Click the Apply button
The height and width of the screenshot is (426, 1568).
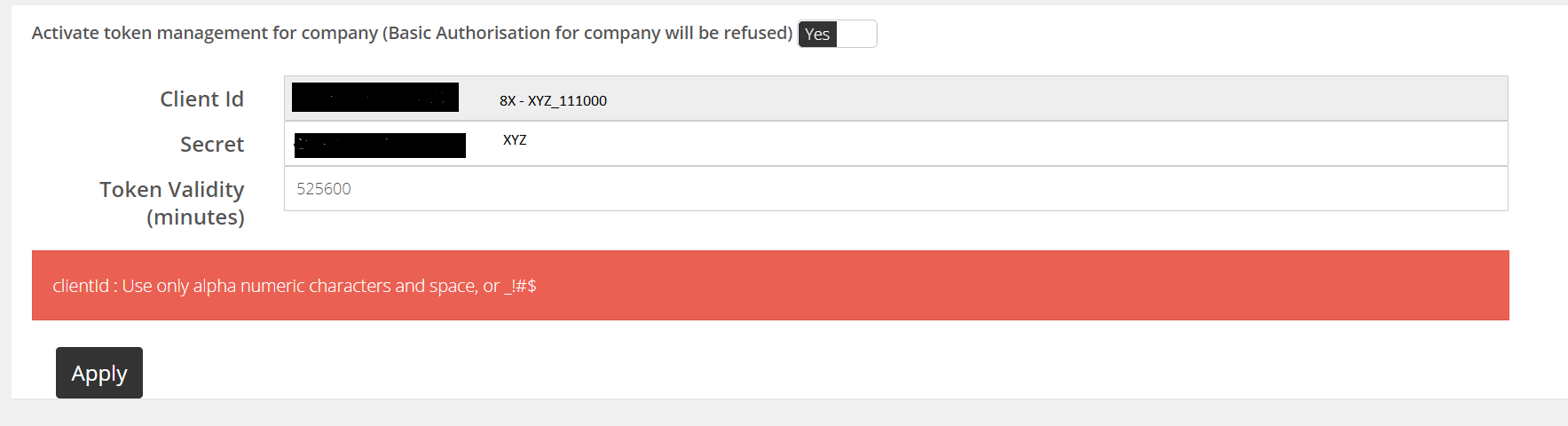coord(99,373)
